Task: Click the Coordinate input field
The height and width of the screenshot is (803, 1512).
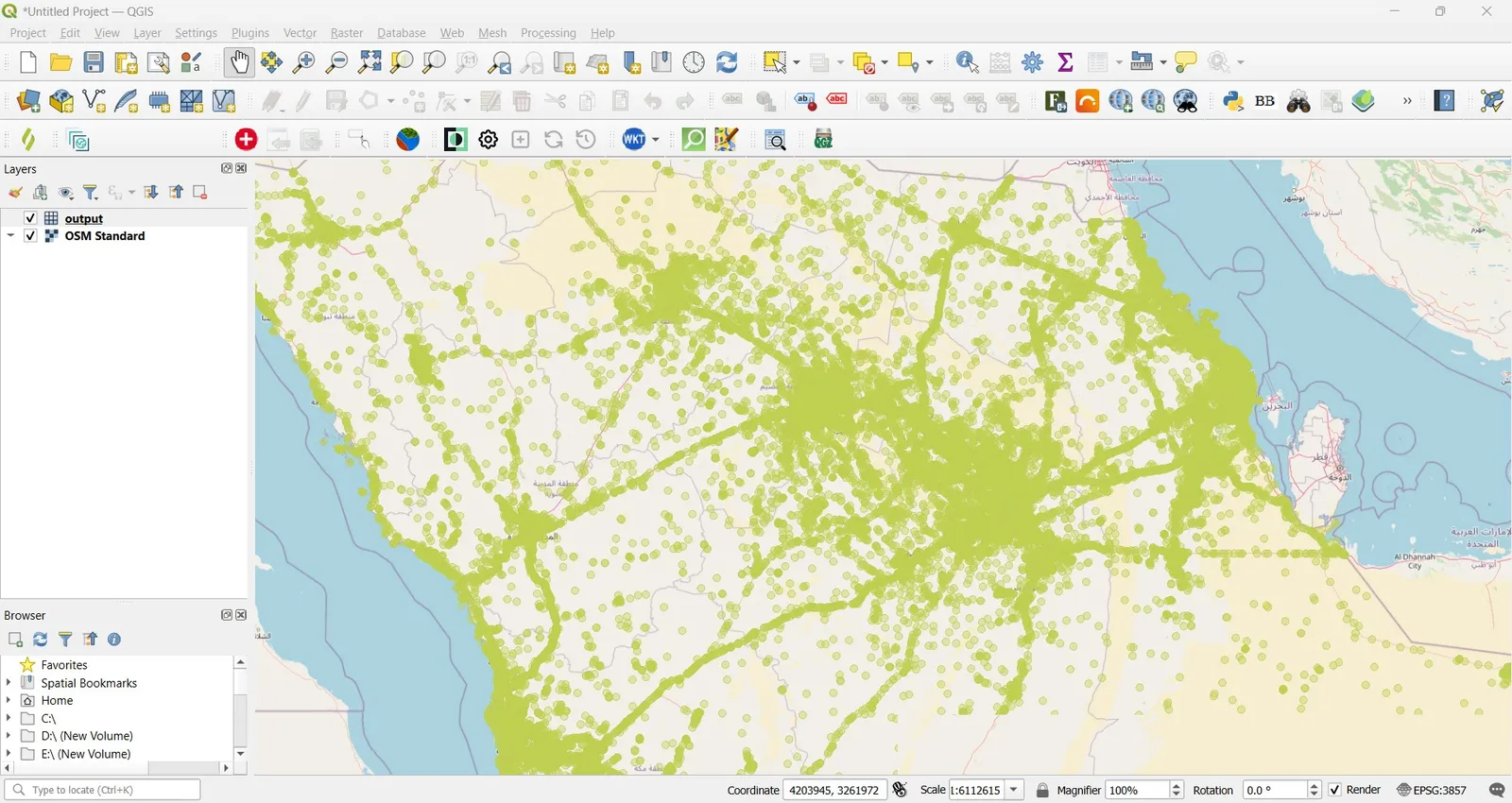Action: (834, 790)
